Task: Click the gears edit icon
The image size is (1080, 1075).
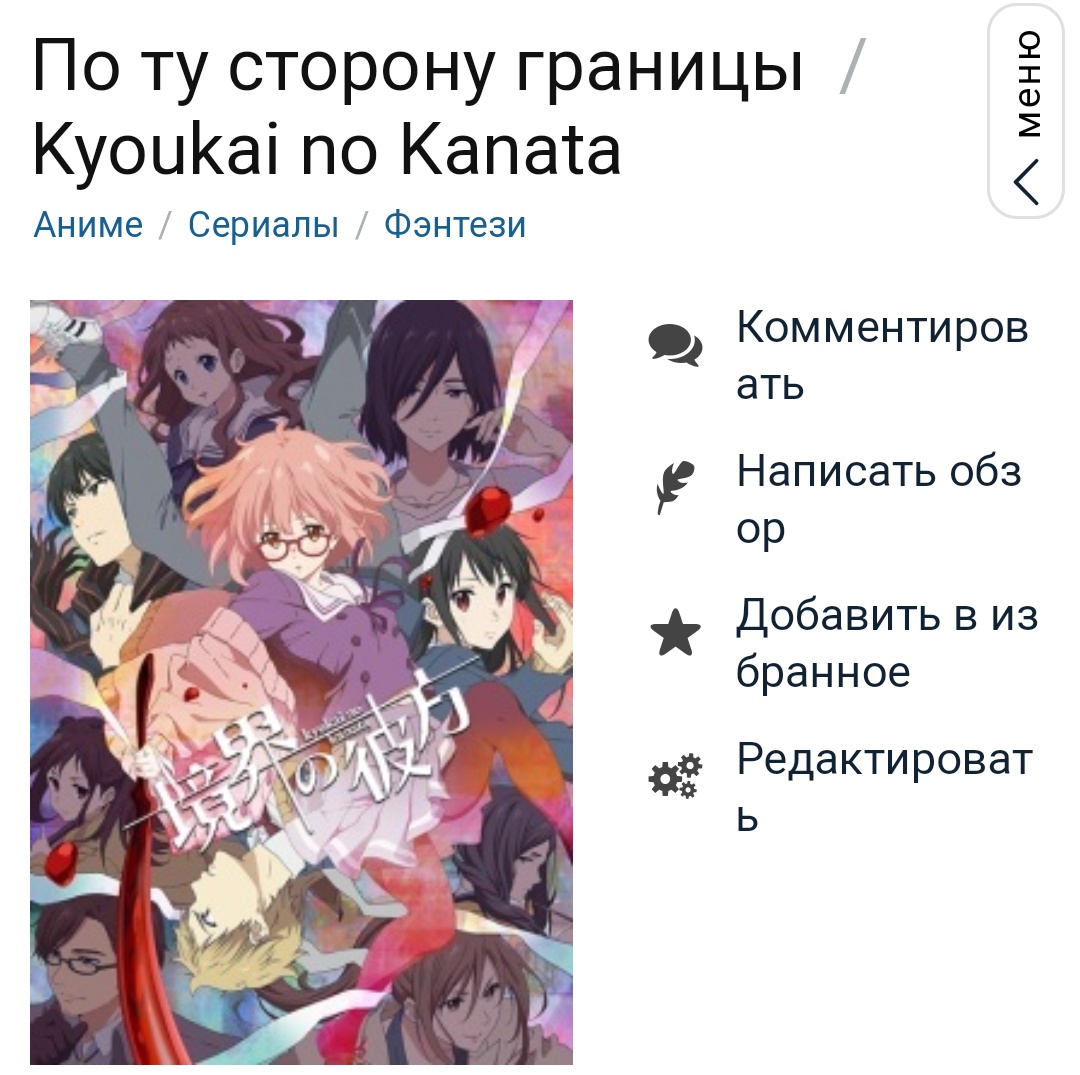Action: (x=675, y=776)
